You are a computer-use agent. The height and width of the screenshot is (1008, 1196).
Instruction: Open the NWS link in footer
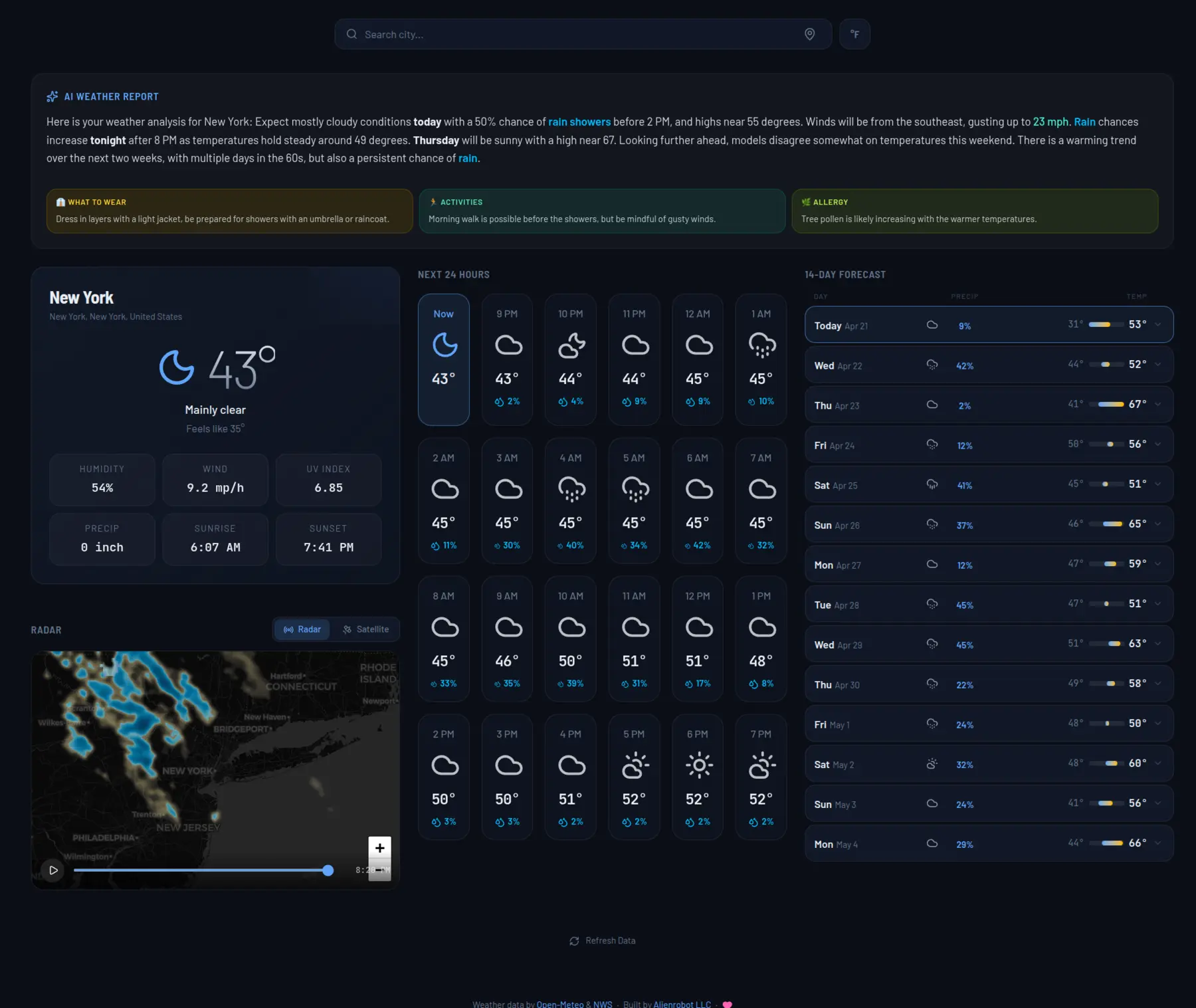(x=603, y=1003)
